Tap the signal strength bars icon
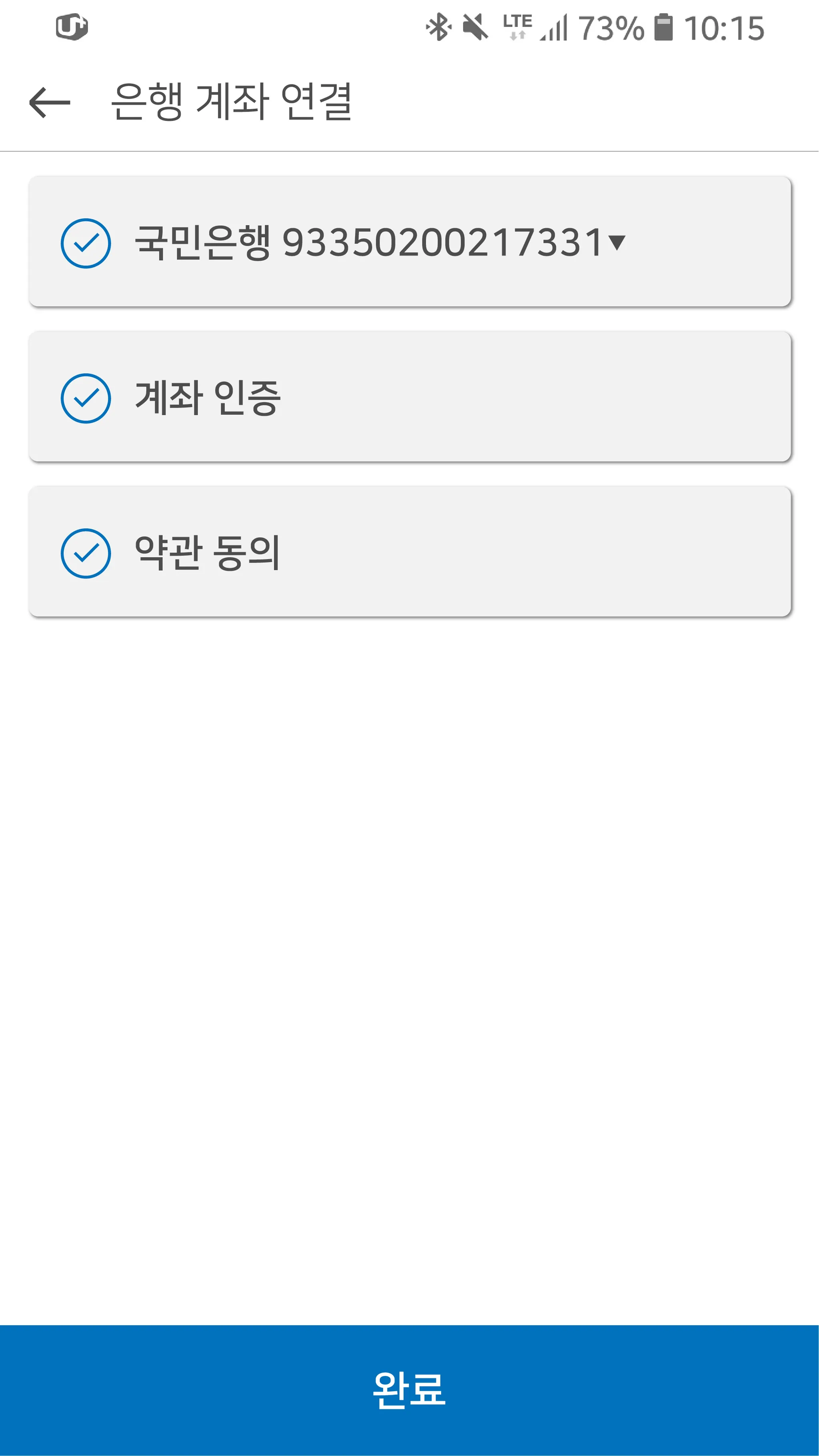Screen dimensions: 819x1456 coord(554,28)
